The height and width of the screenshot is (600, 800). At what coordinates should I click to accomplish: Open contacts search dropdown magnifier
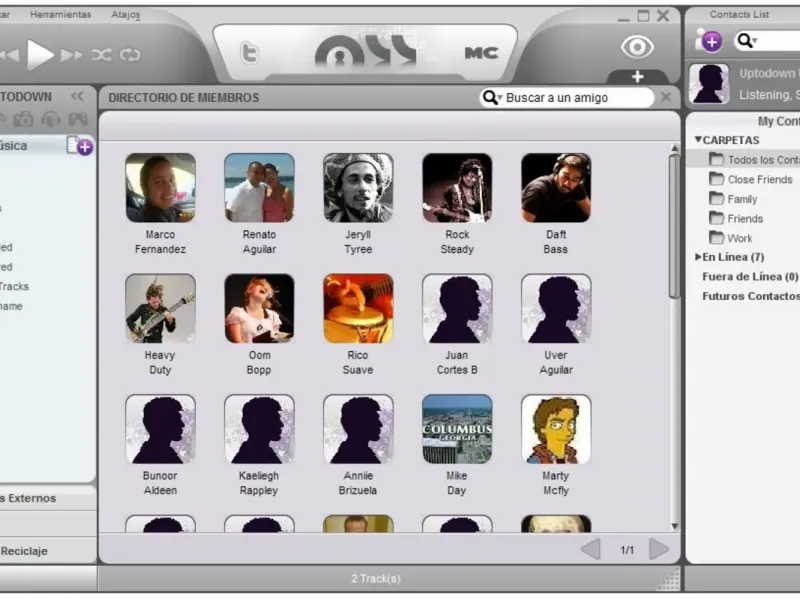747,40
